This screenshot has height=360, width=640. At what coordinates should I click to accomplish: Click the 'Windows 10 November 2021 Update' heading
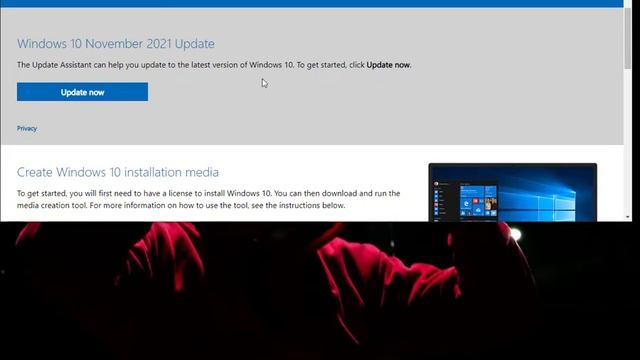(x=116, y=43)
